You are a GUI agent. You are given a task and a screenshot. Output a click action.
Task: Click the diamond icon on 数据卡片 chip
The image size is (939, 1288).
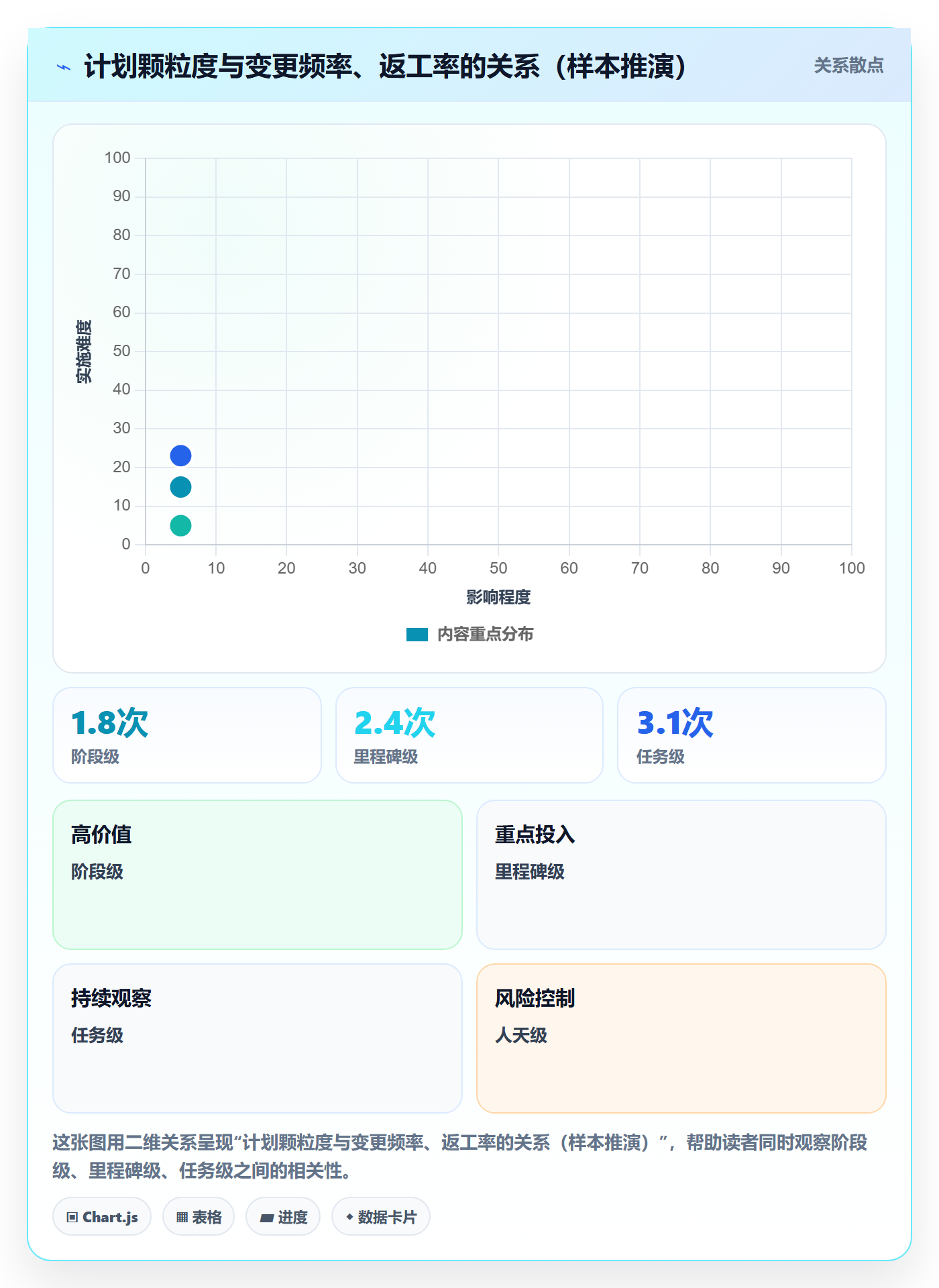click(349, 1217)
